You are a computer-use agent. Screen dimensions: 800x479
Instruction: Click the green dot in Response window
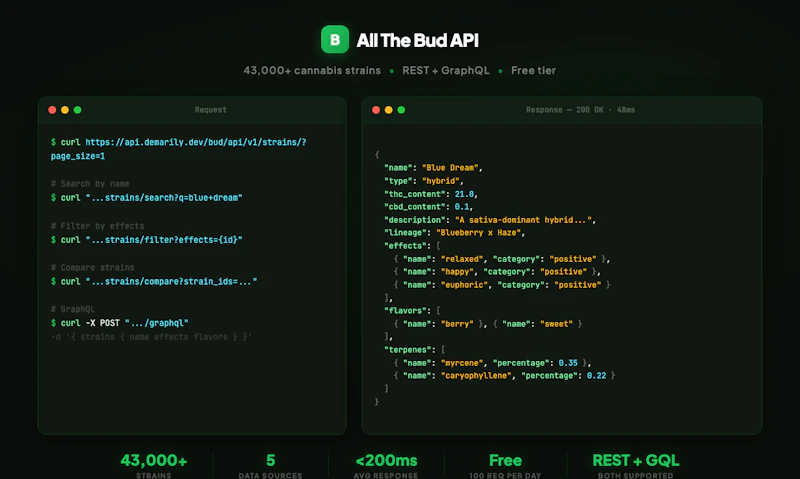(402, 110)
